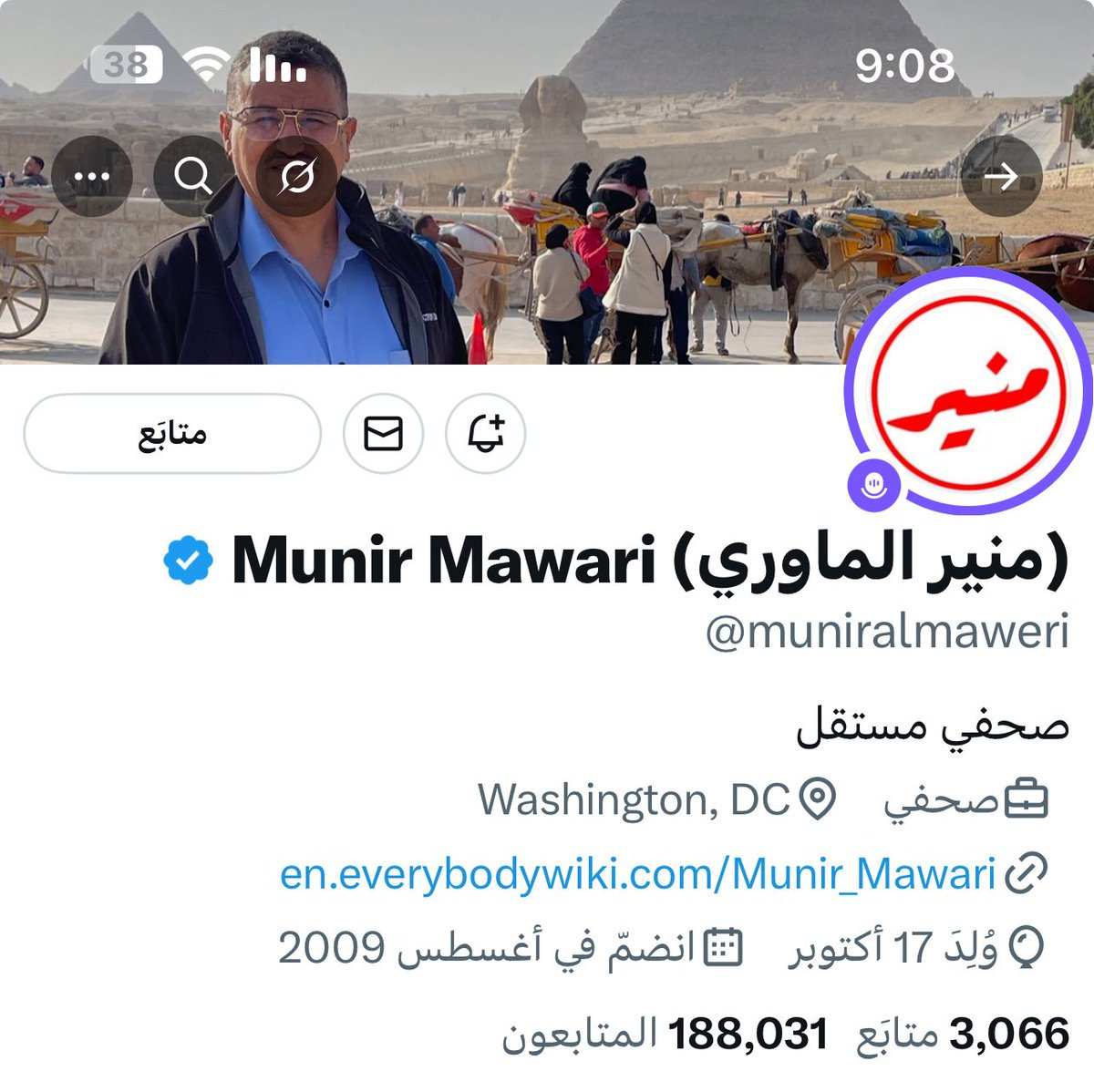Screen dimensions: 1094x1092
Task: Toggle the متابَع following button
Action: (x=172, y=433)
